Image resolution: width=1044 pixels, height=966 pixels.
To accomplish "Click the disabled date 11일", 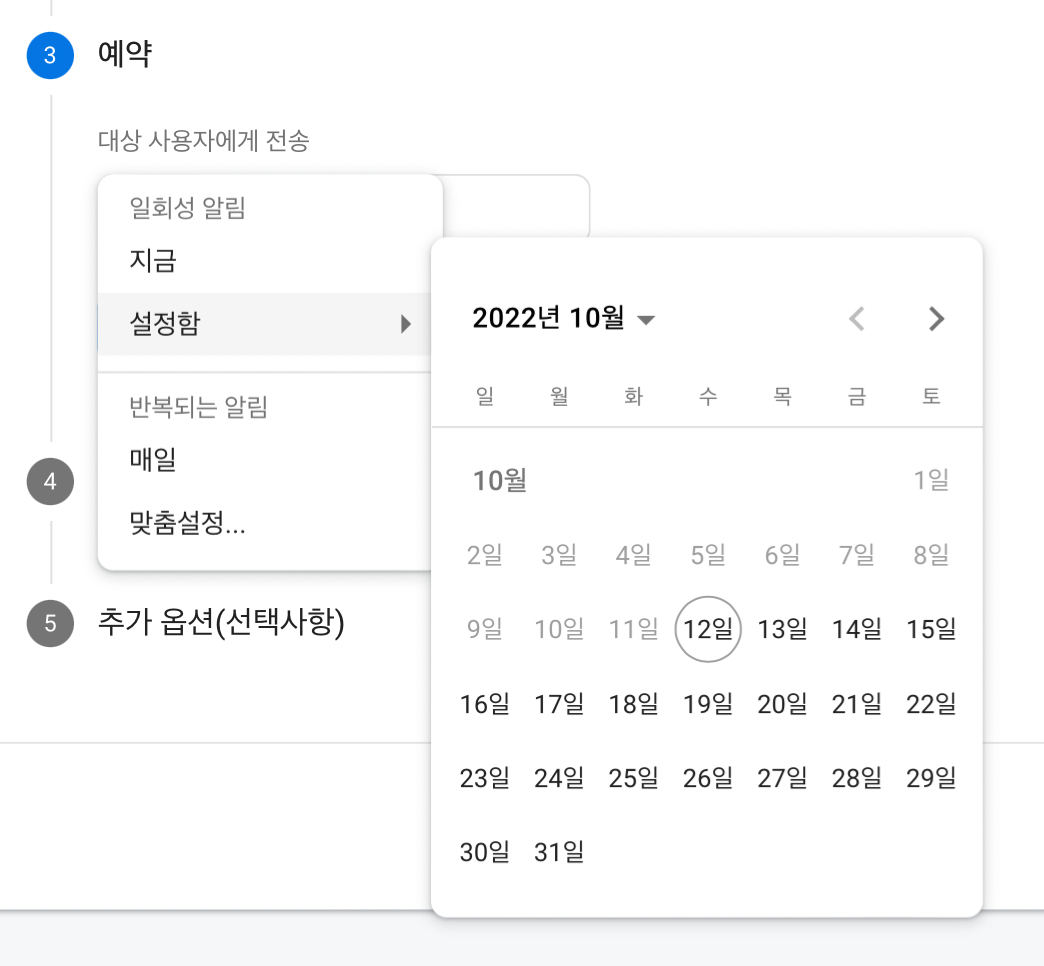I will [x=634, y=629].
